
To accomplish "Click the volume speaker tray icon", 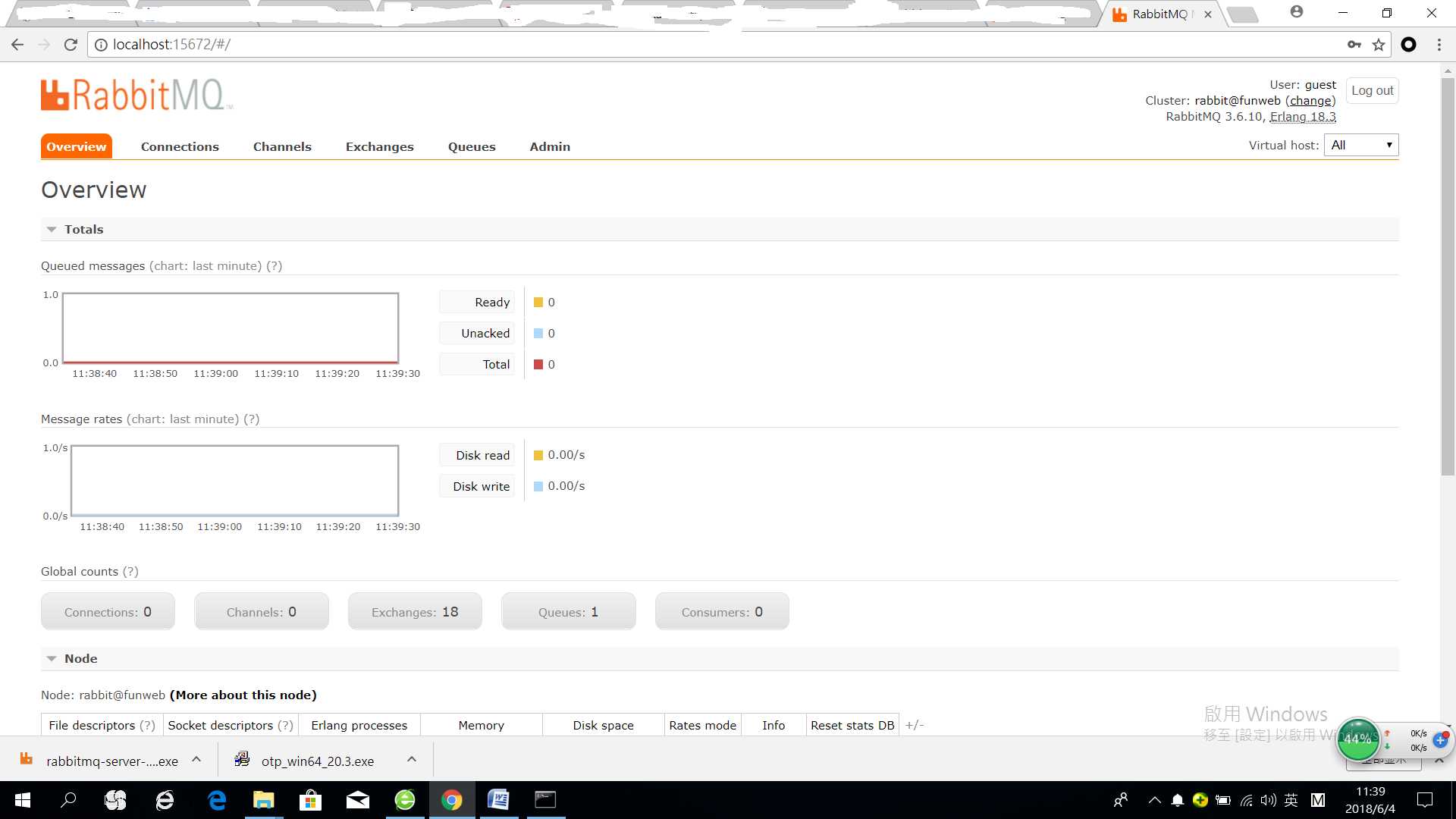I will (1268, 800).
